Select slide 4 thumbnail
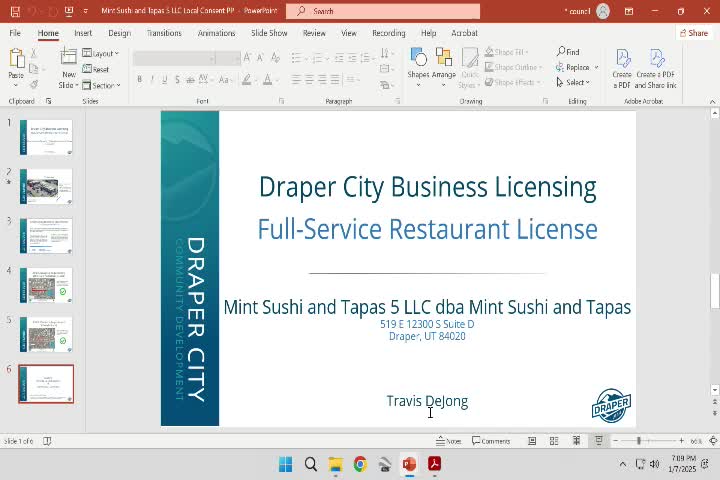720x480 pixels. [46, 285]
